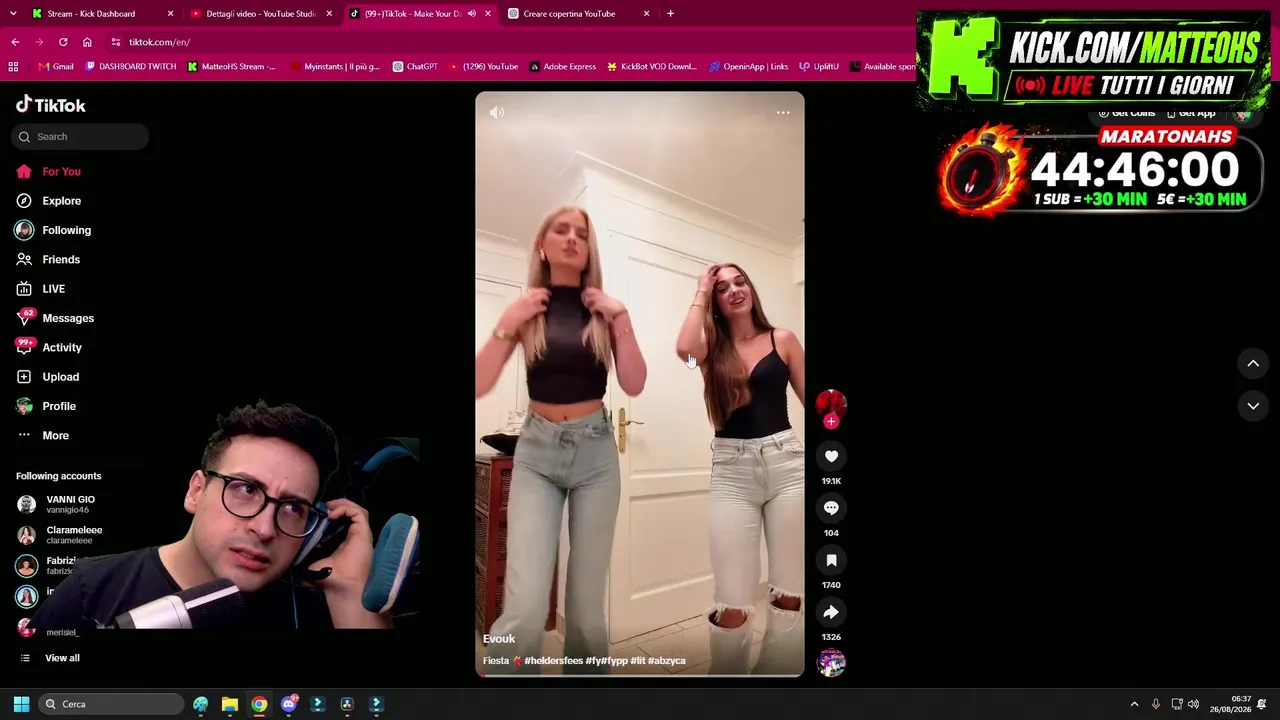This screenshot has width=1280, height=720.
Task: Open the Explore page
Action: (48, 201)
